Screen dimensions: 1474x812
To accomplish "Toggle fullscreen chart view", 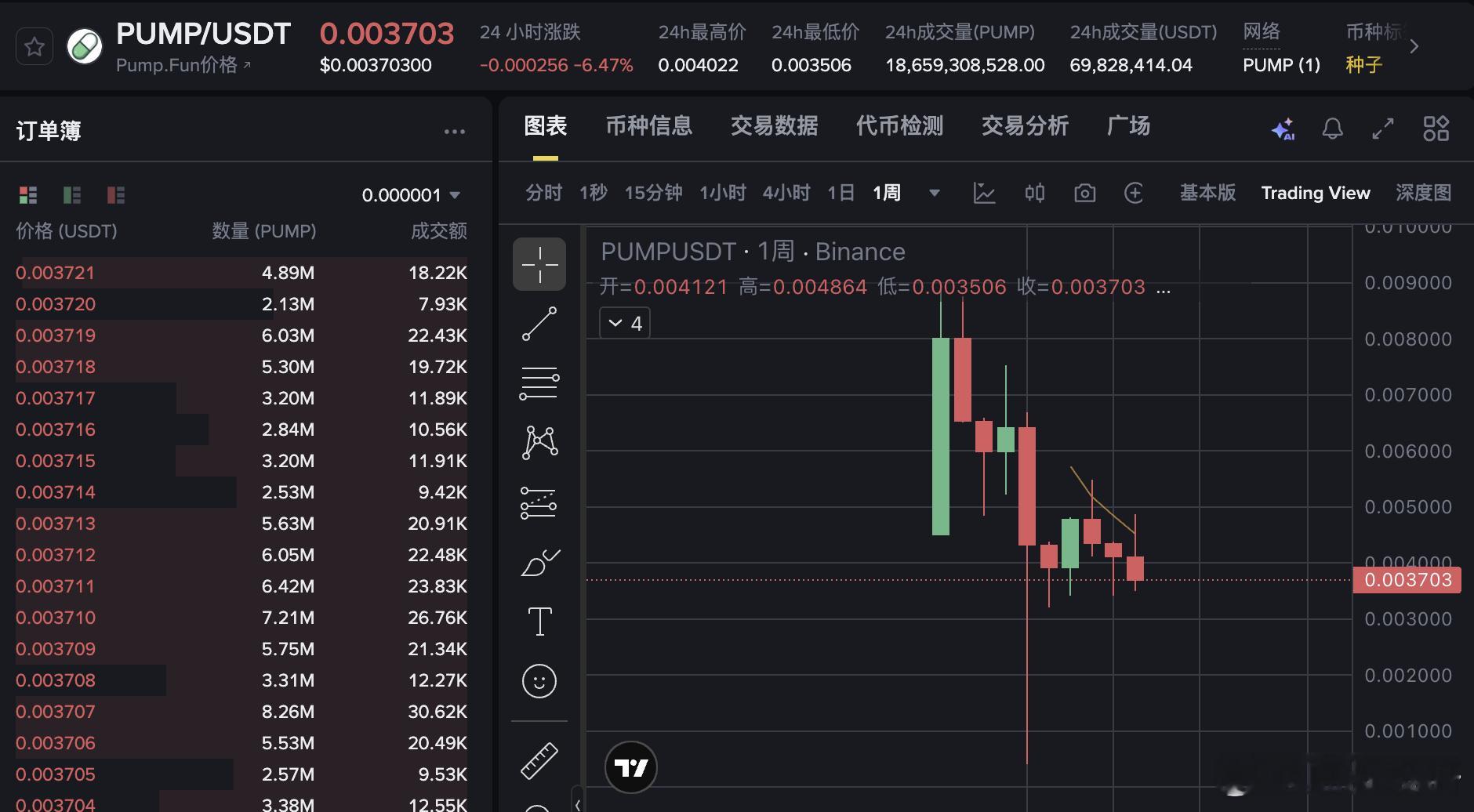I will pyautogui.click(x=1384, y=128).
